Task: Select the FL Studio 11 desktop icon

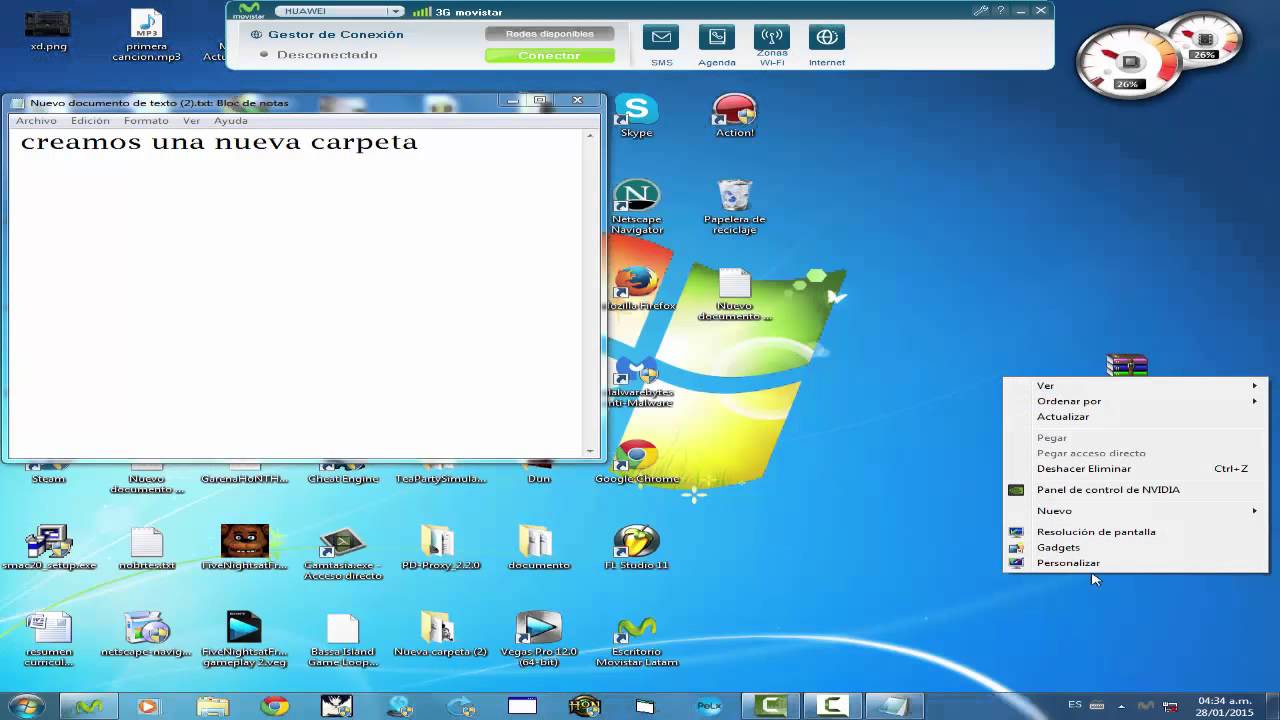Action: pos(636,547)
